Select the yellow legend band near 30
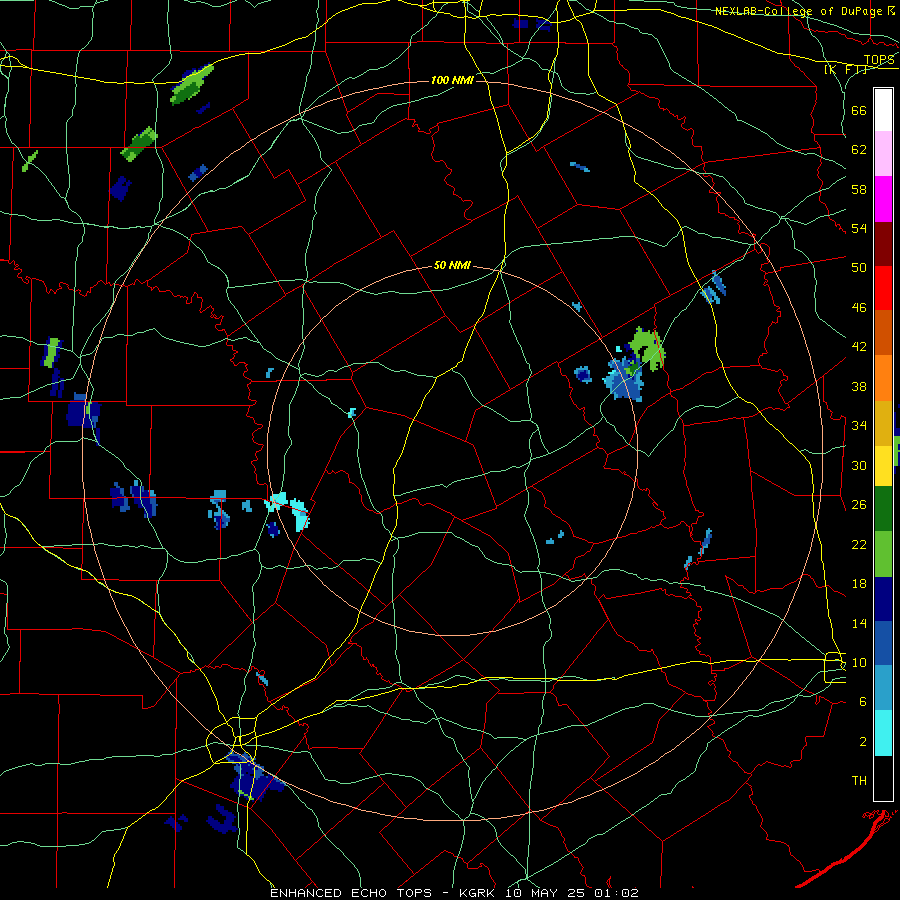 883,465
